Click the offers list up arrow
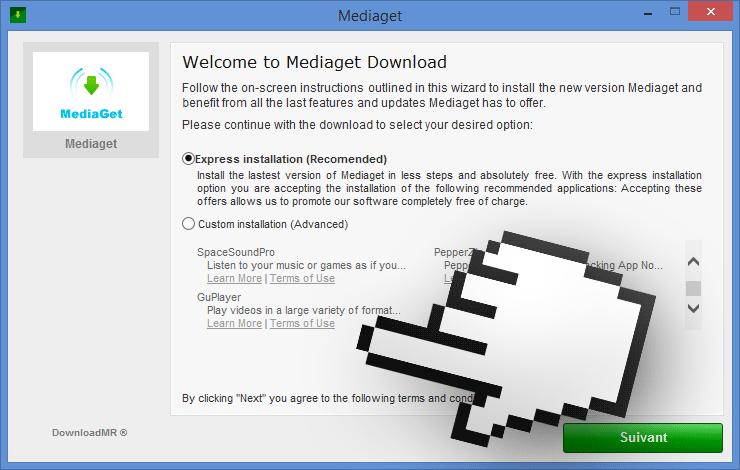This screenshot has width=740, height=470. (693, 261)
